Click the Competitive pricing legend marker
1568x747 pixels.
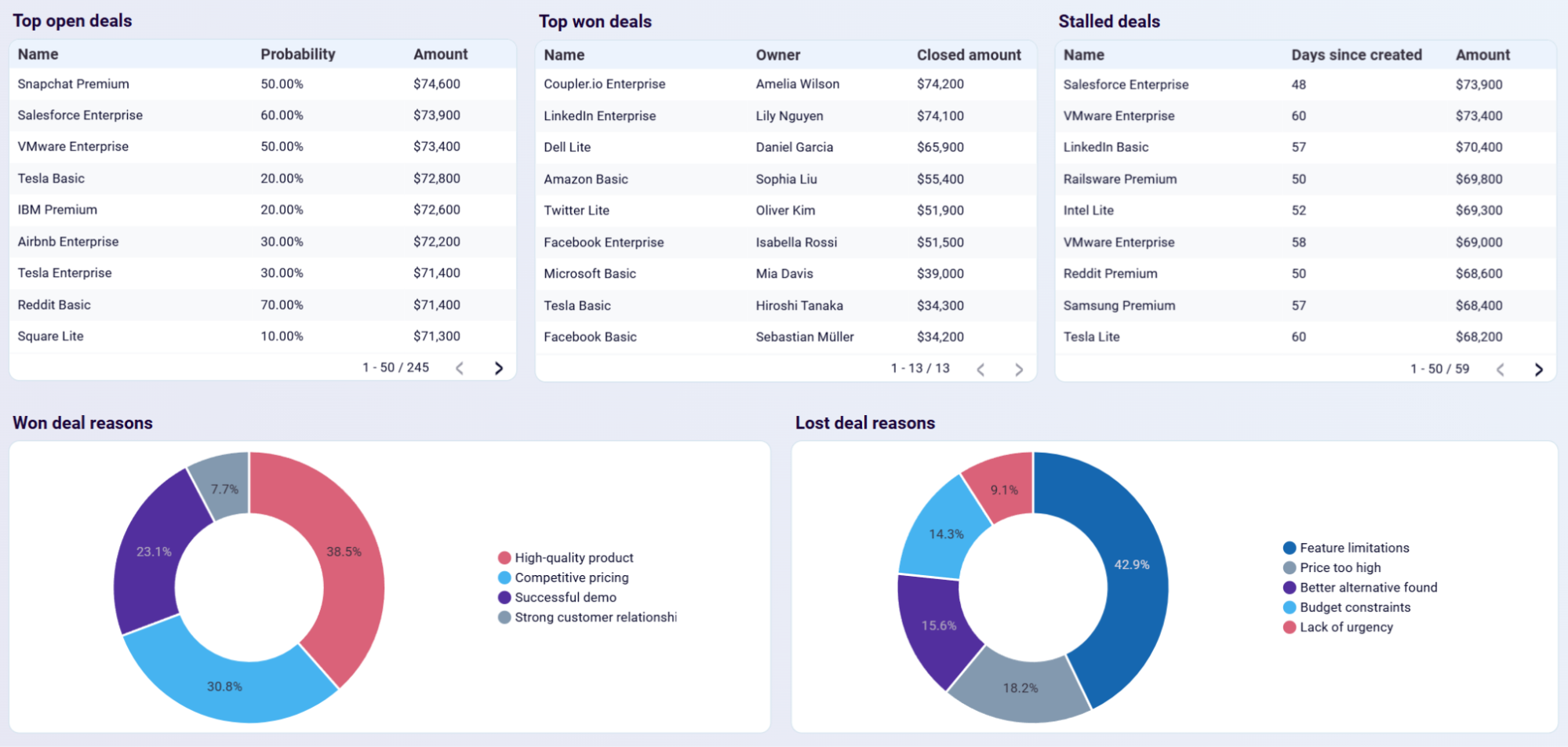click(x=504, y=578)
